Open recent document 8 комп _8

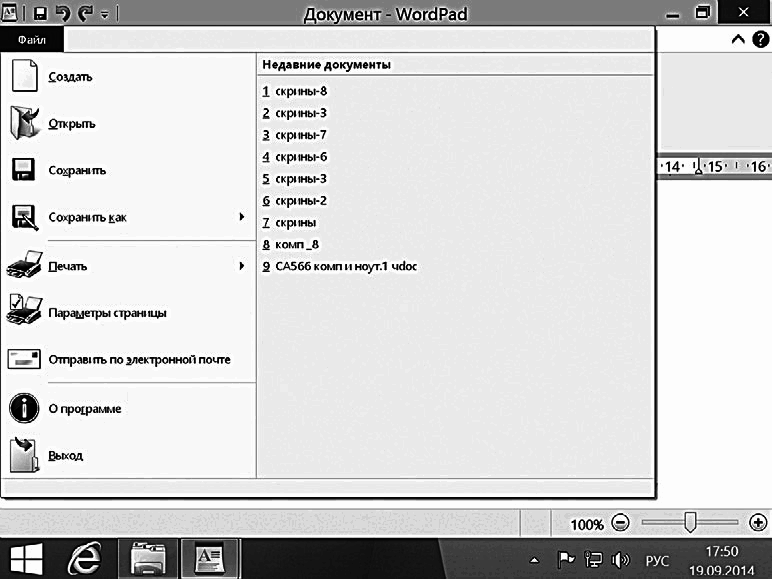click(290, 245)
